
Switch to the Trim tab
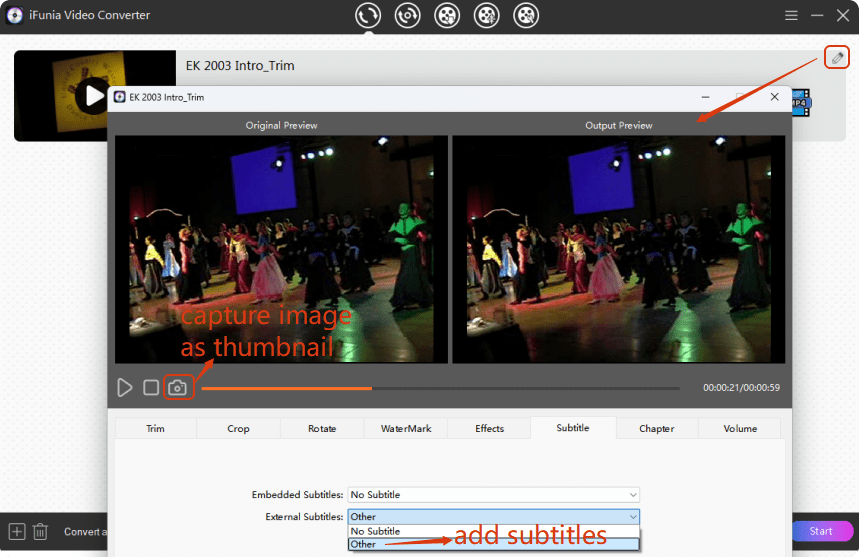pos(155,428)
